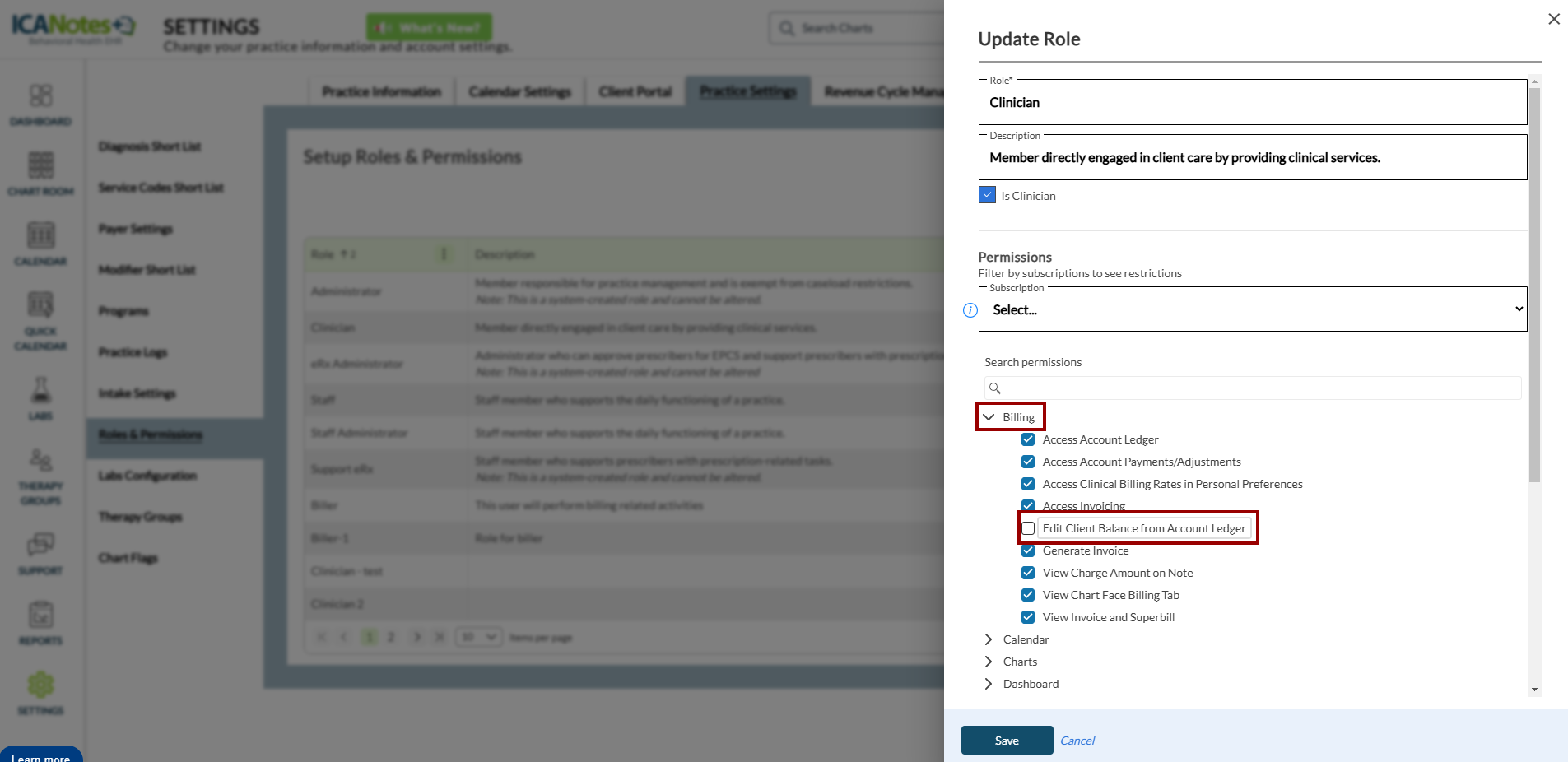
Task: Expand the Calendar permissions group
Action: (989, 639)
